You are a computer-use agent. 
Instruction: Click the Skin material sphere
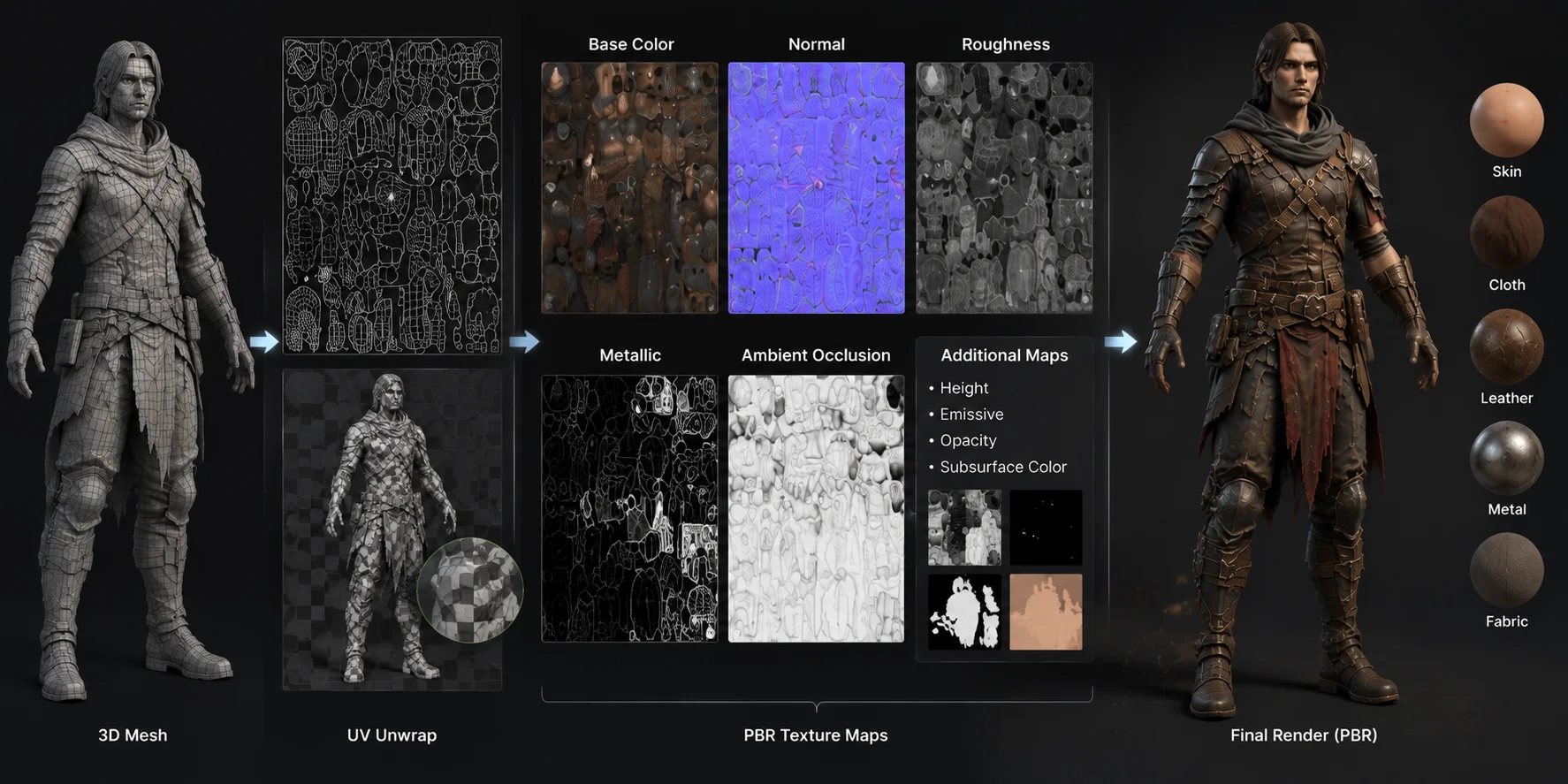[x=1506, y=120]
